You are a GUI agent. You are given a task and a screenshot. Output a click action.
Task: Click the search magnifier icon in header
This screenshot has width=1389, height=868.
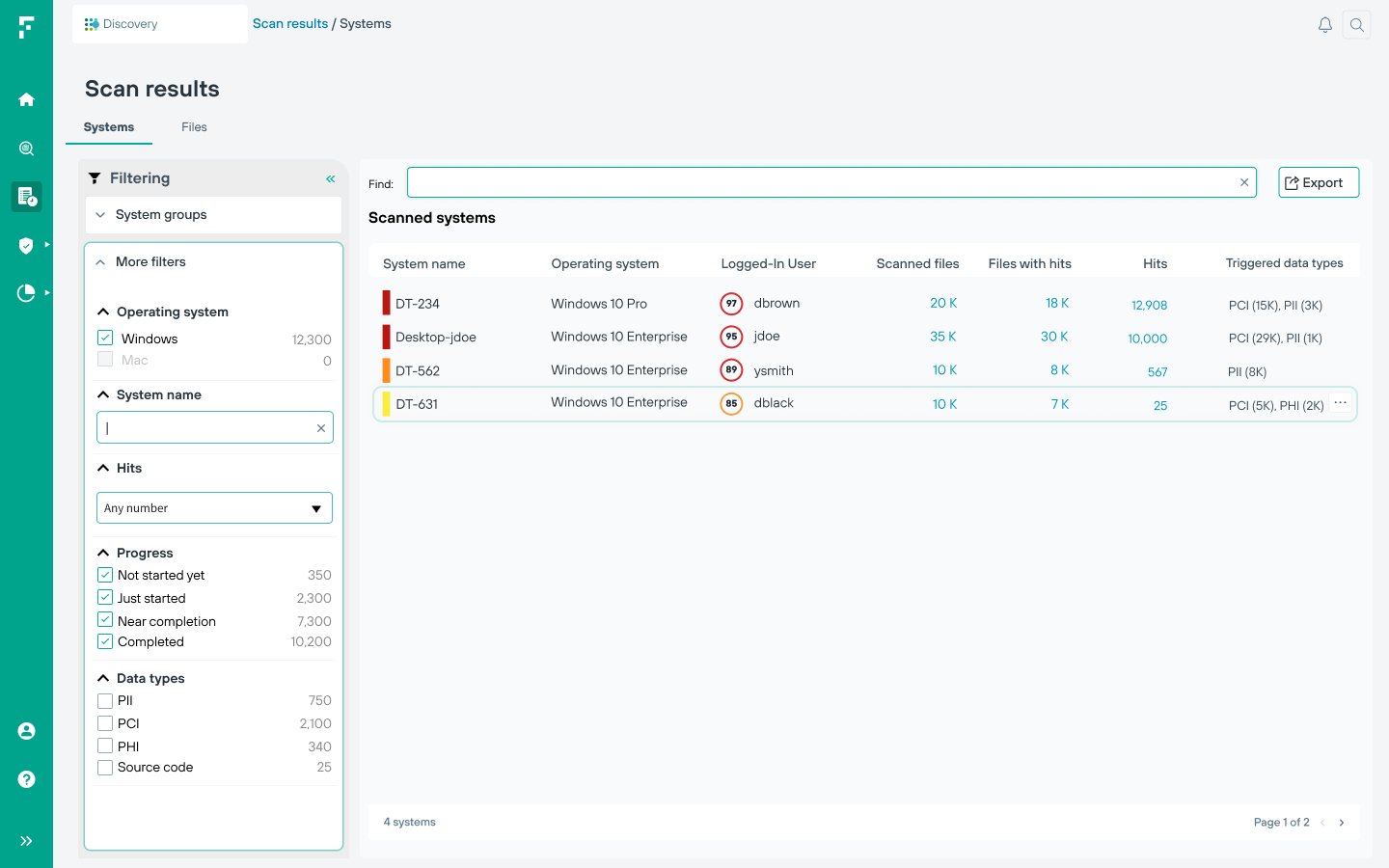1357,25
